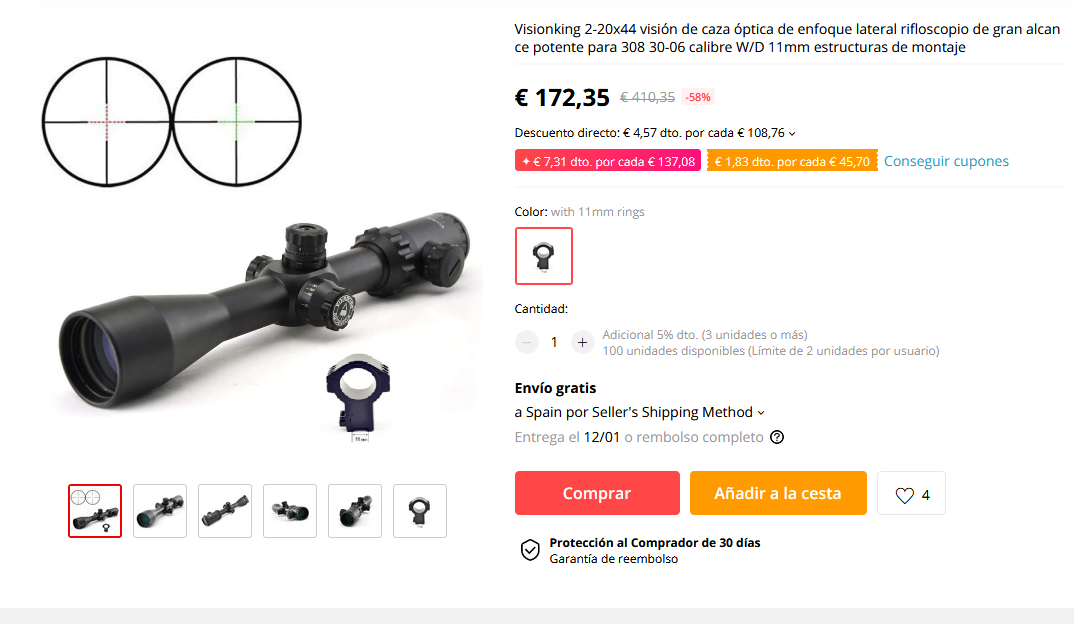Click the delivery info question mark icon
Image resolution: width=1074 pixels, height=624 pixels.
pos(777,437)
